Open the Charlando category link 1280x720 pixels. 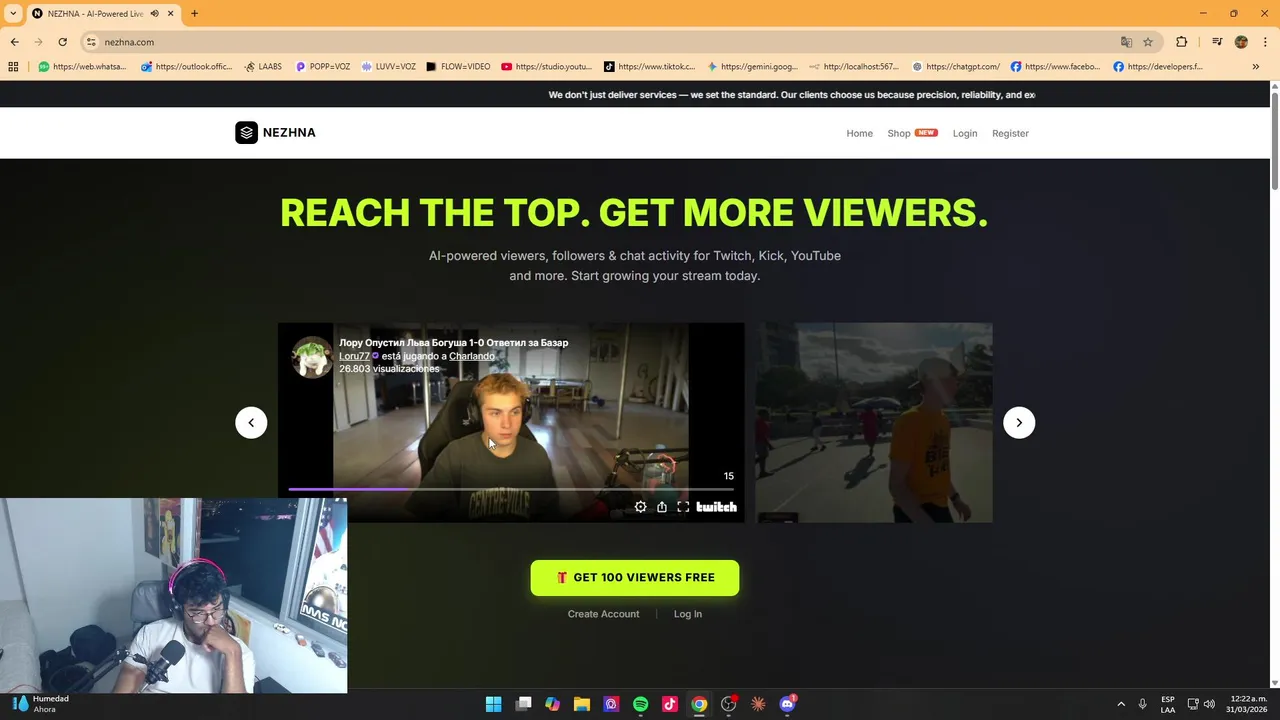click(472, 356)
